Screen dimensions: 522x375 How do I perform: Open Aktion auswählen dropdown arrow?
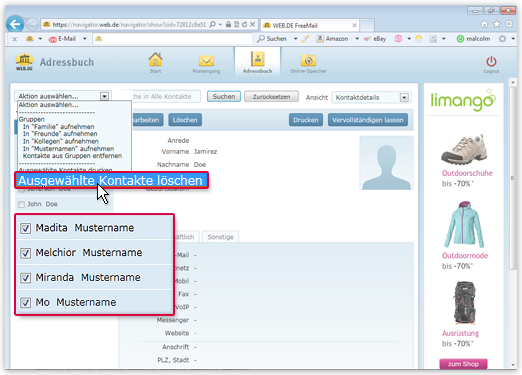[x=104, y=96]
